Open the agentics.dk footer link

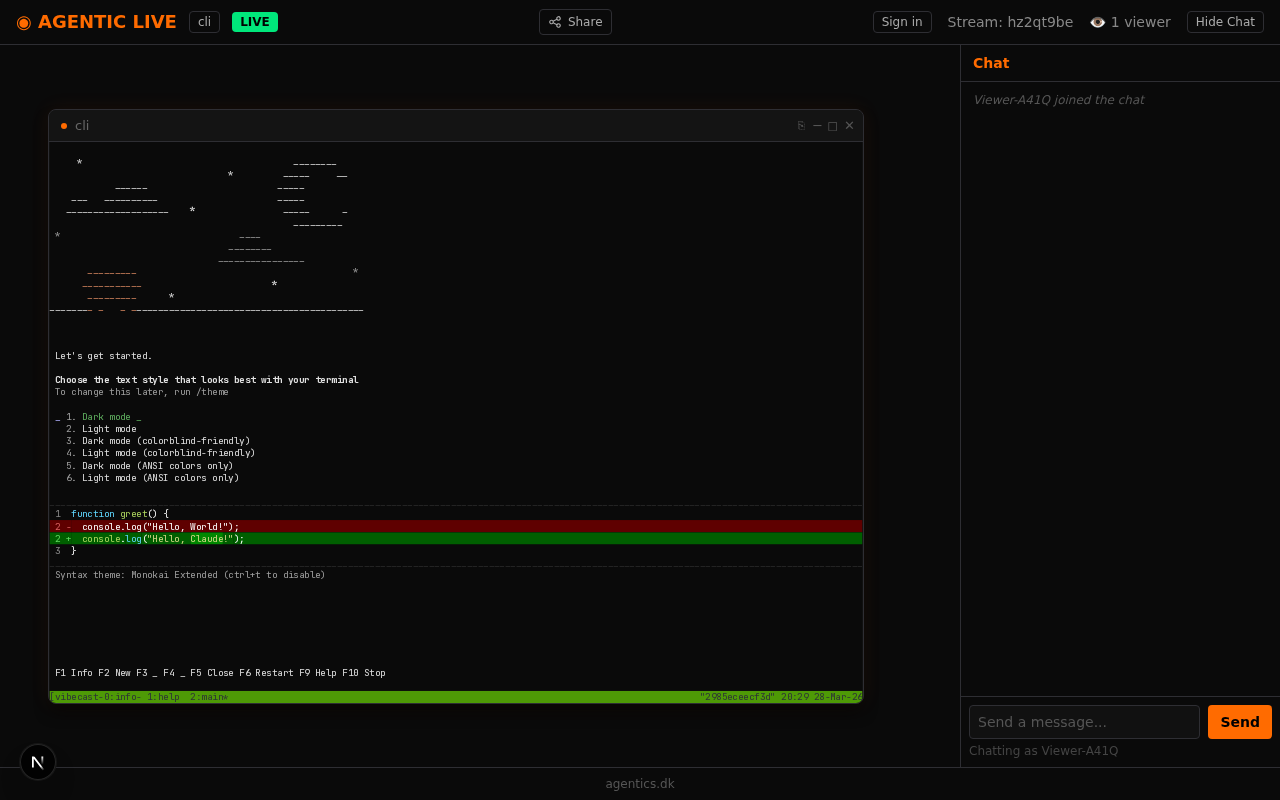[x=640, y=784]
